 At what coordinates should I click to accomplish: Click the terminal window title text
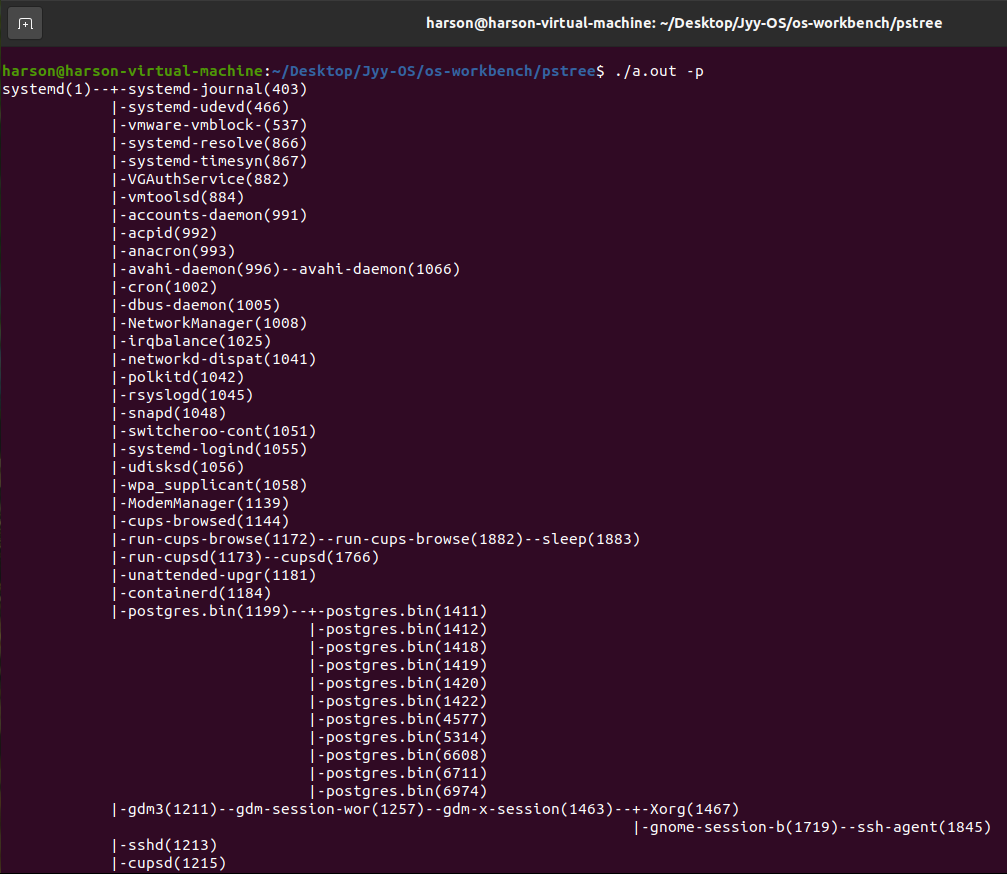pos(684,23)
